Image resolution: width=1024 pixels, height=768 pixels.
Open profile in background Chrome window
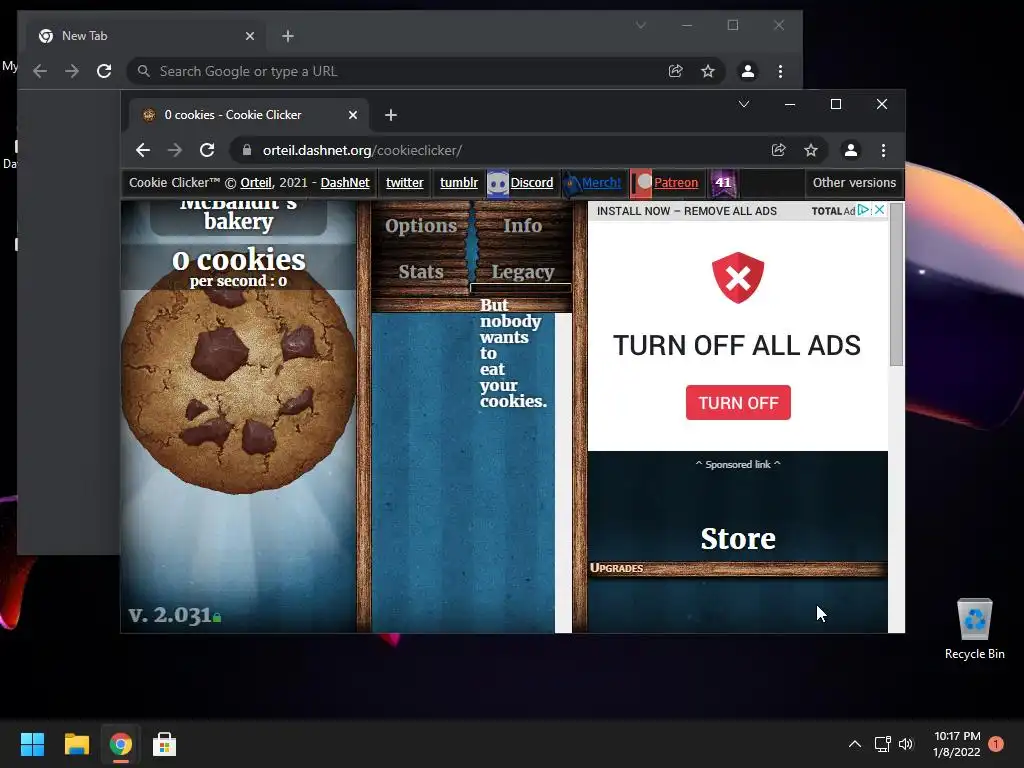click(x=748, y=71)
